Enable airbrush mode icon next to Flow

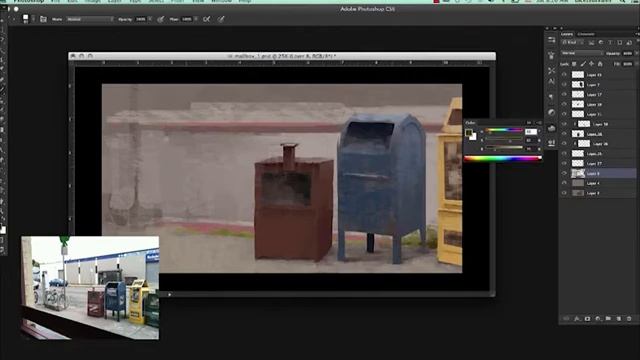pos(207,19)
